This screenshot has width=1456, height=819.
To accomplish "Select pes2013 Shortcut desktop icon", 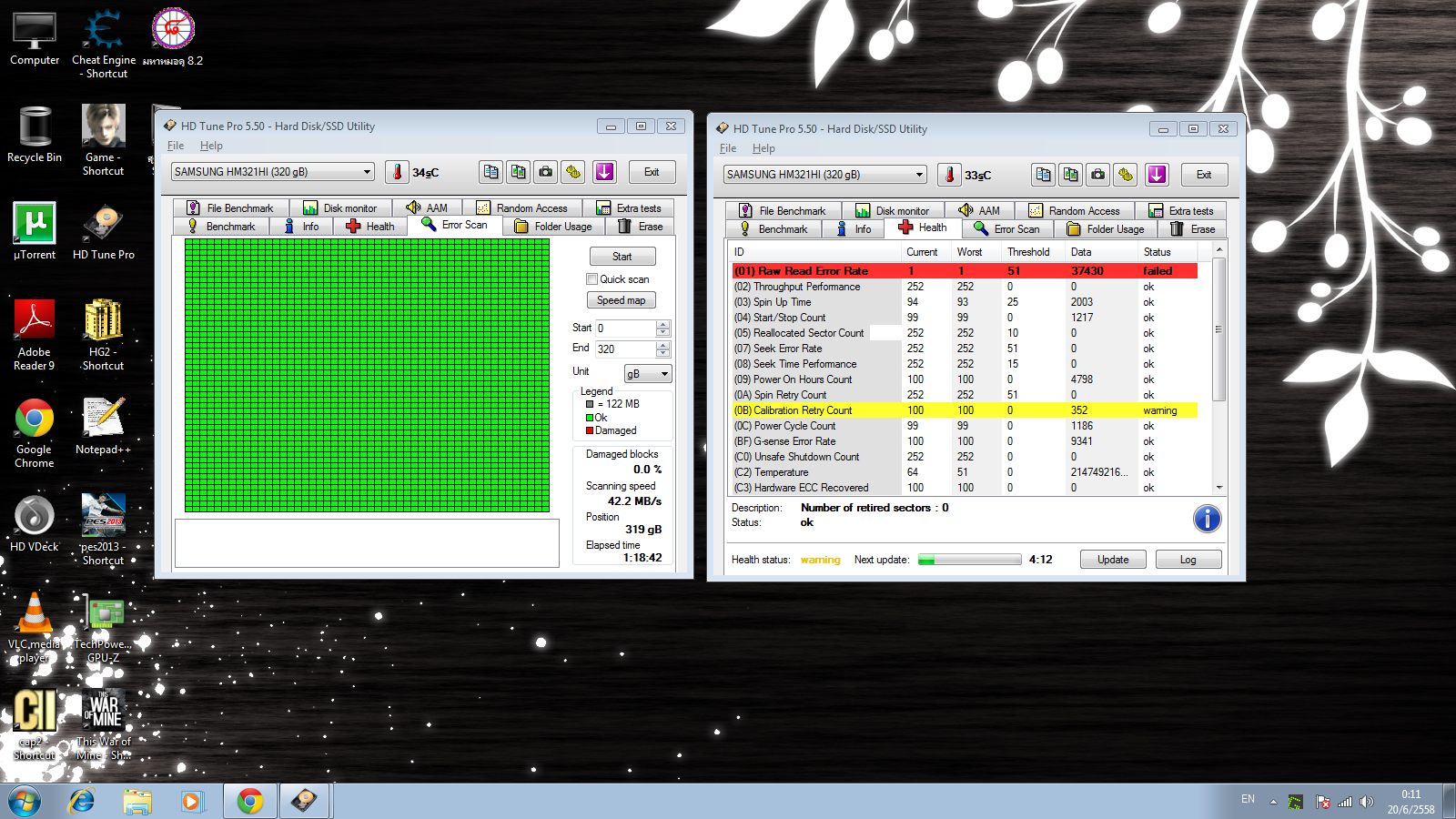I will 104,530.
